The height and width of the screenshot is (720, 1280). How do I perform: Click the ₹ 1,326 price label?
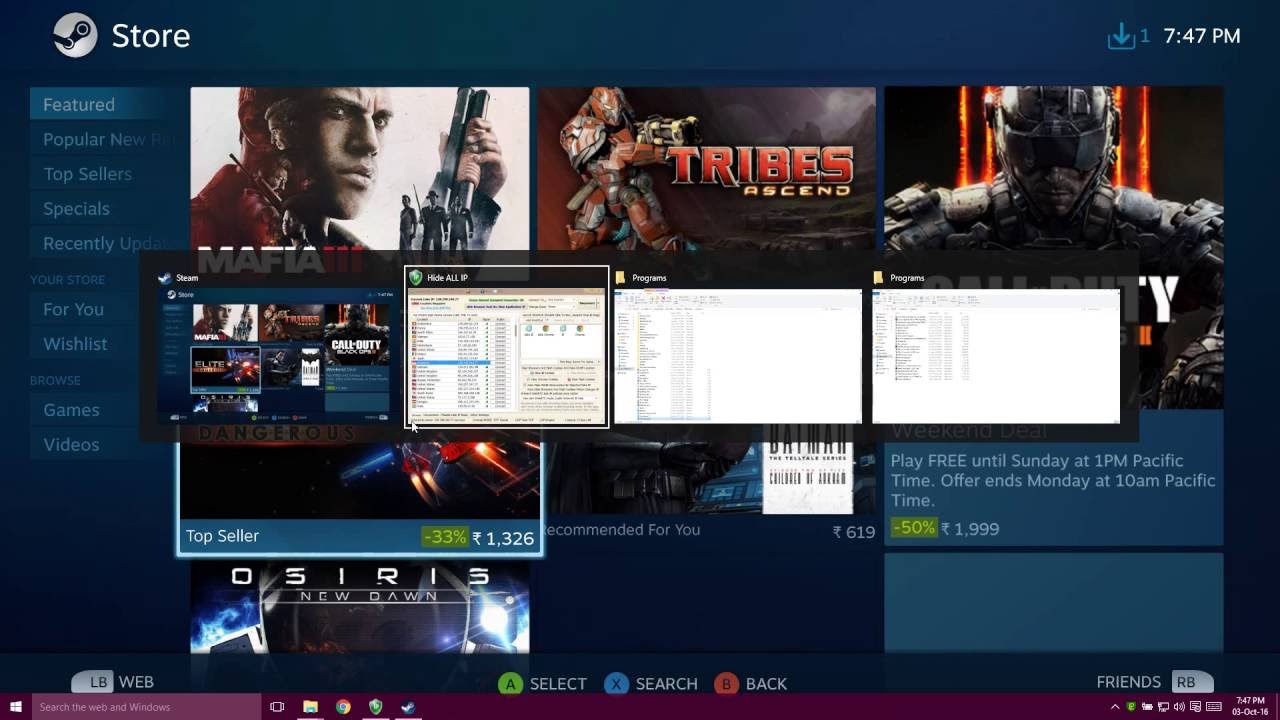pos(503,538)
